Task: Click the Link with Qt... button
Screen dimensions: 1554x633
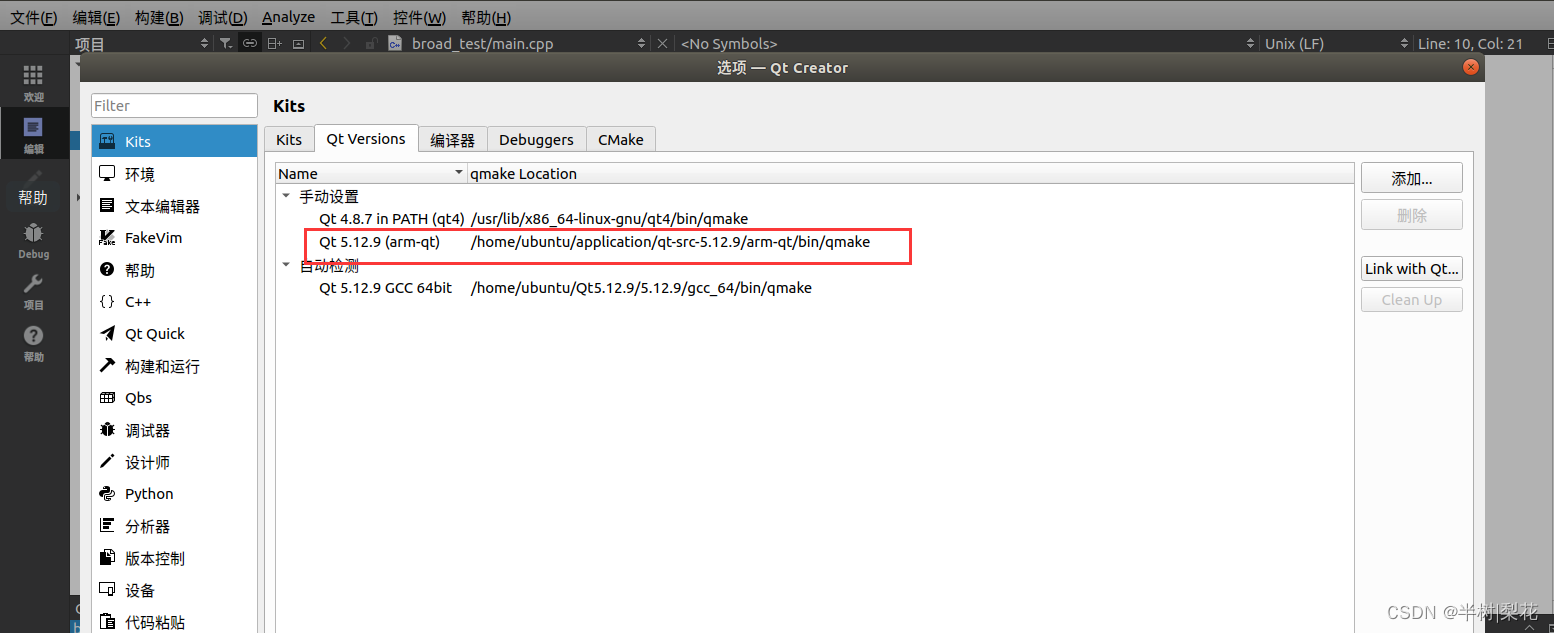Action: 1411,269
